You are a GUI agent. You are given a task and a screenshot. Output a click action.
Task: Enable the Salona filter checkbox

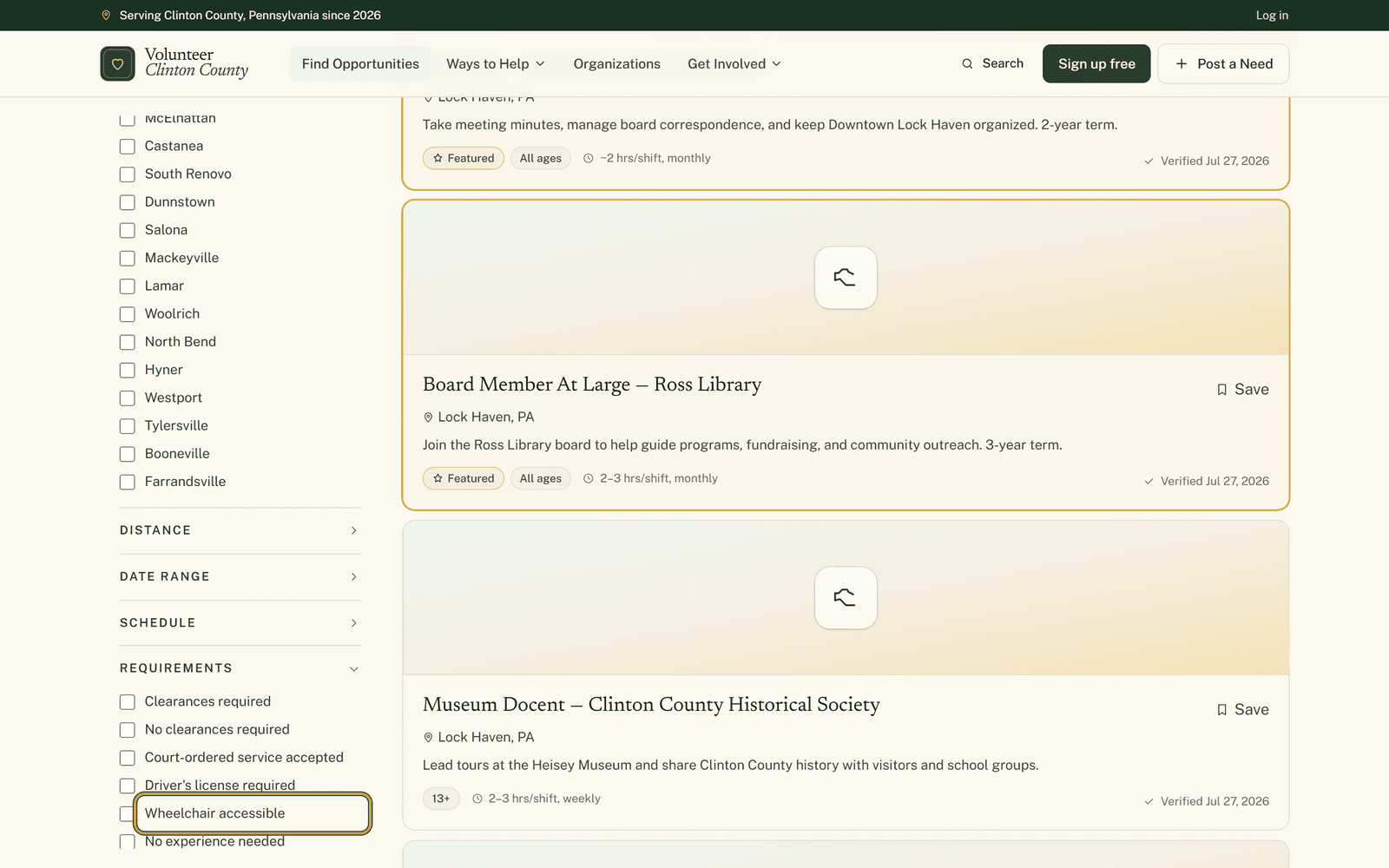(128, 230)
